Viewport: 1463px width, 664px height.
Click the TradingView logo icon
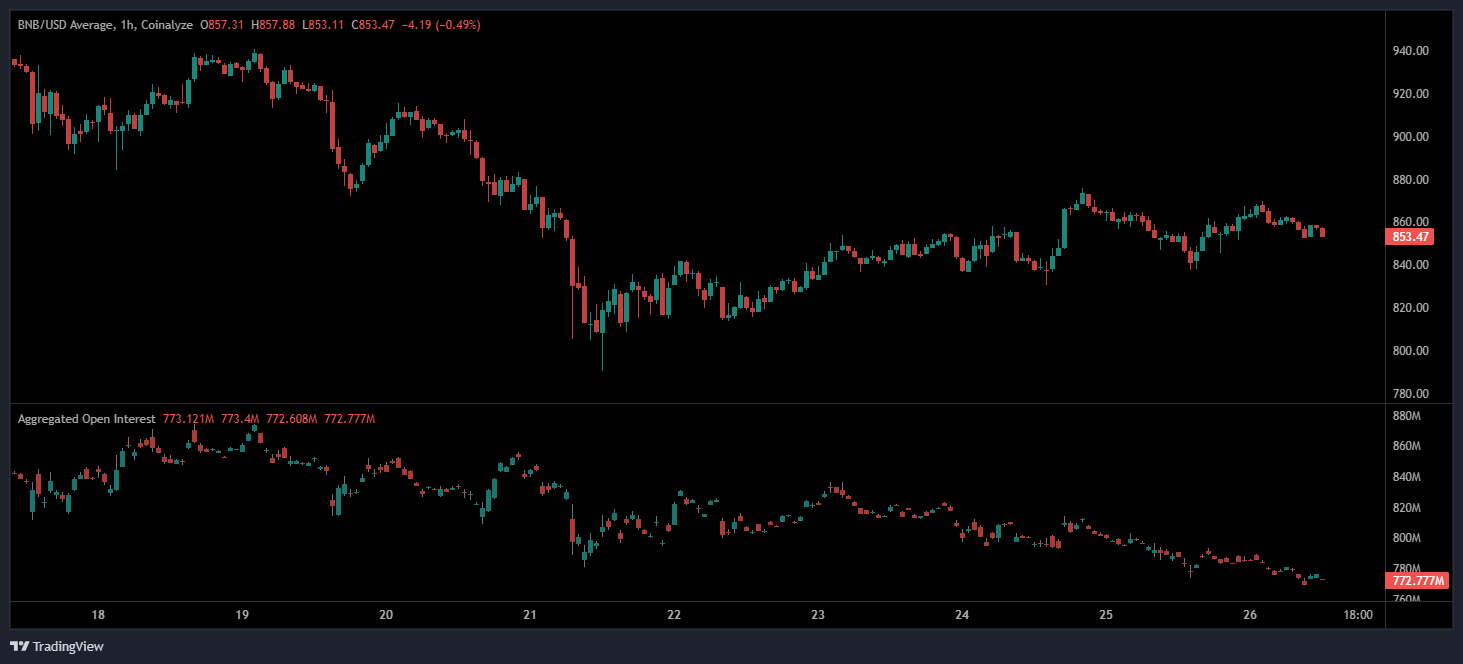tap(19, 646)
